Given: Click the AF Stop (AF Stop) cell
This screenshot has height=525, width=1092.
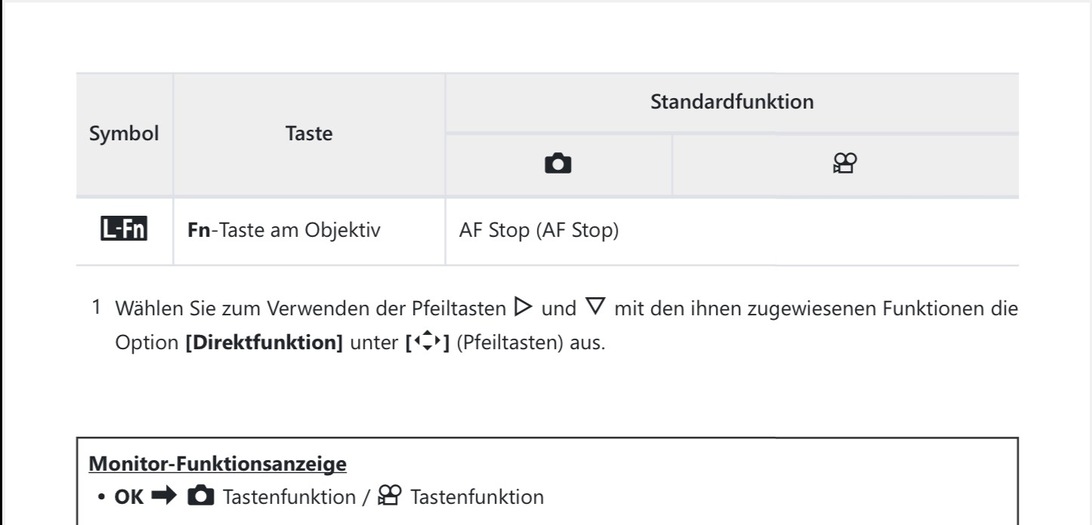Looking at the screenshot, I should tap(539, 231).
